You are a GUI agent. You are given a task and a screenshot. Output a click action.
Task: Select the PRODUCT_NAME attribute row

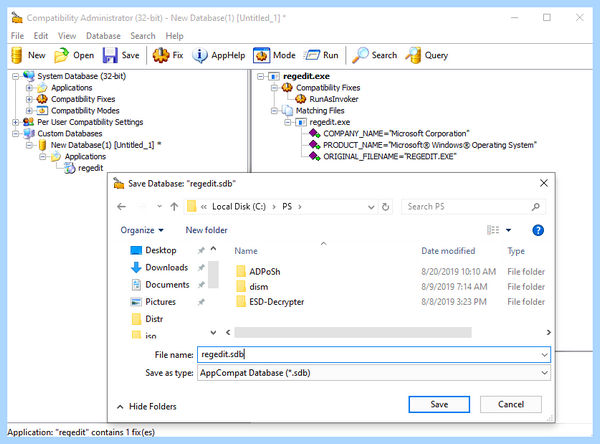[430, 145]
